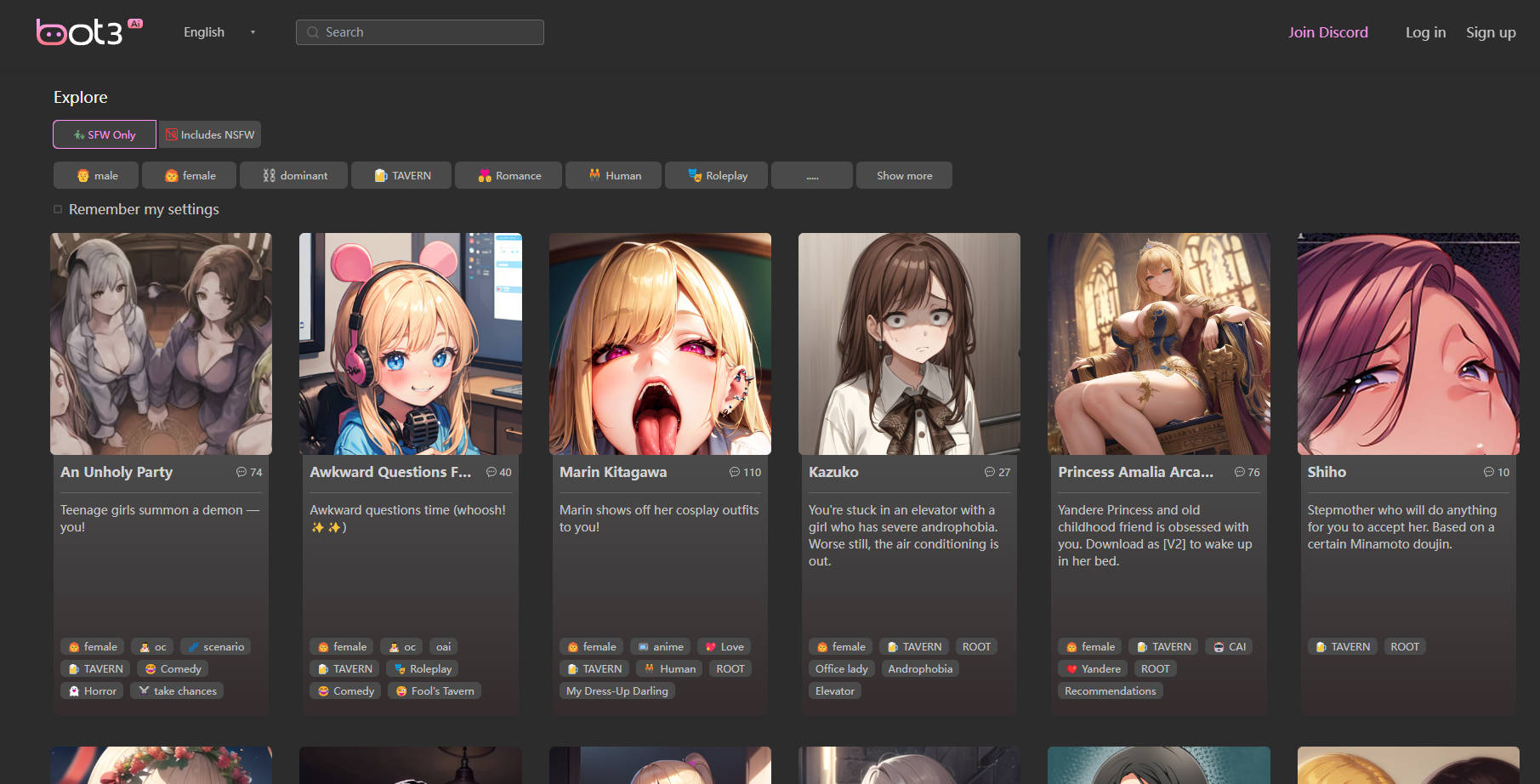This screenshot has height=784, width=1540.
Task: Click the Fool's Tavern tag
Action: [x=435, y=691]
